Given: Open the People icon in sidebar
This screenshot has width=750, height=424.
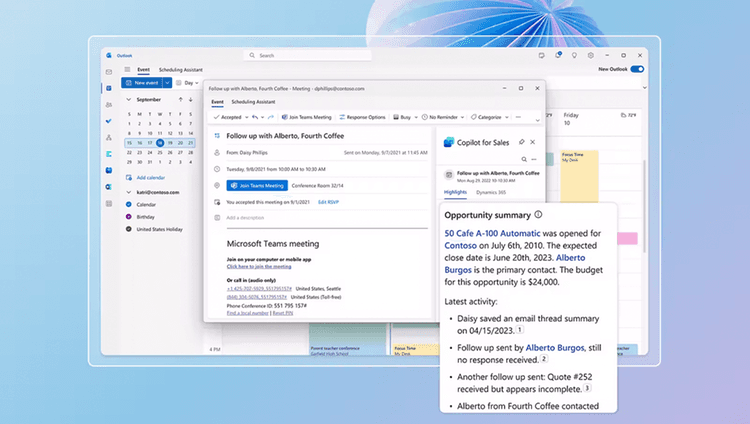Looking at the screenshot, I should (108, 105).
